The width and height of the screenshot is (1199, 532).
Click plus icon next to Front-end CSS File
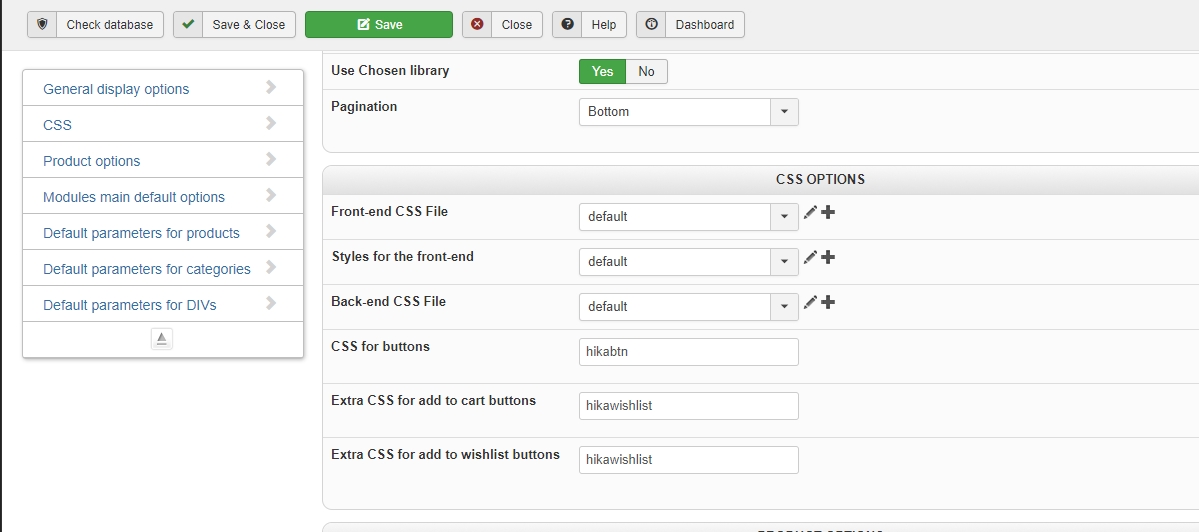[x=828, y=213]
